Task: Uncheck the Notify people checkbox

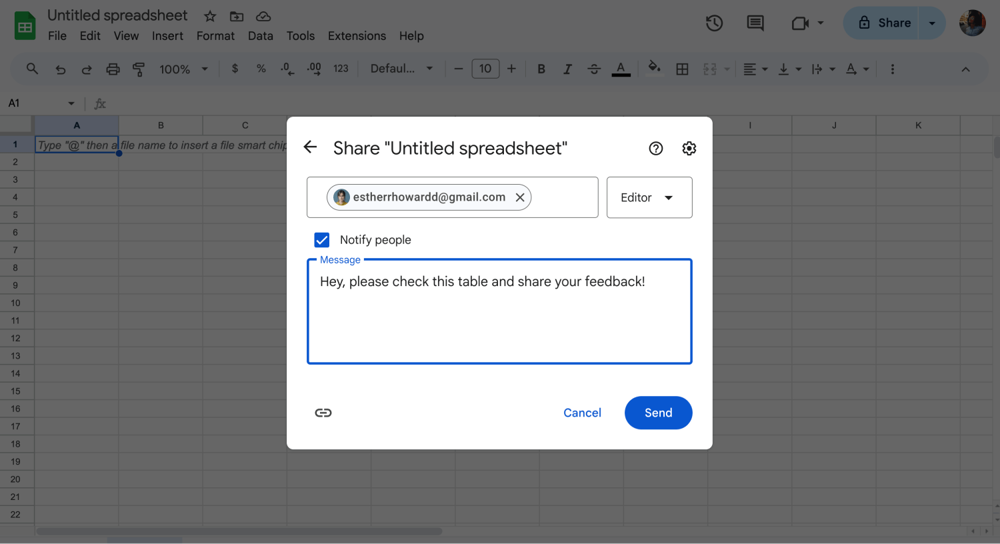Action: (322, 240)
